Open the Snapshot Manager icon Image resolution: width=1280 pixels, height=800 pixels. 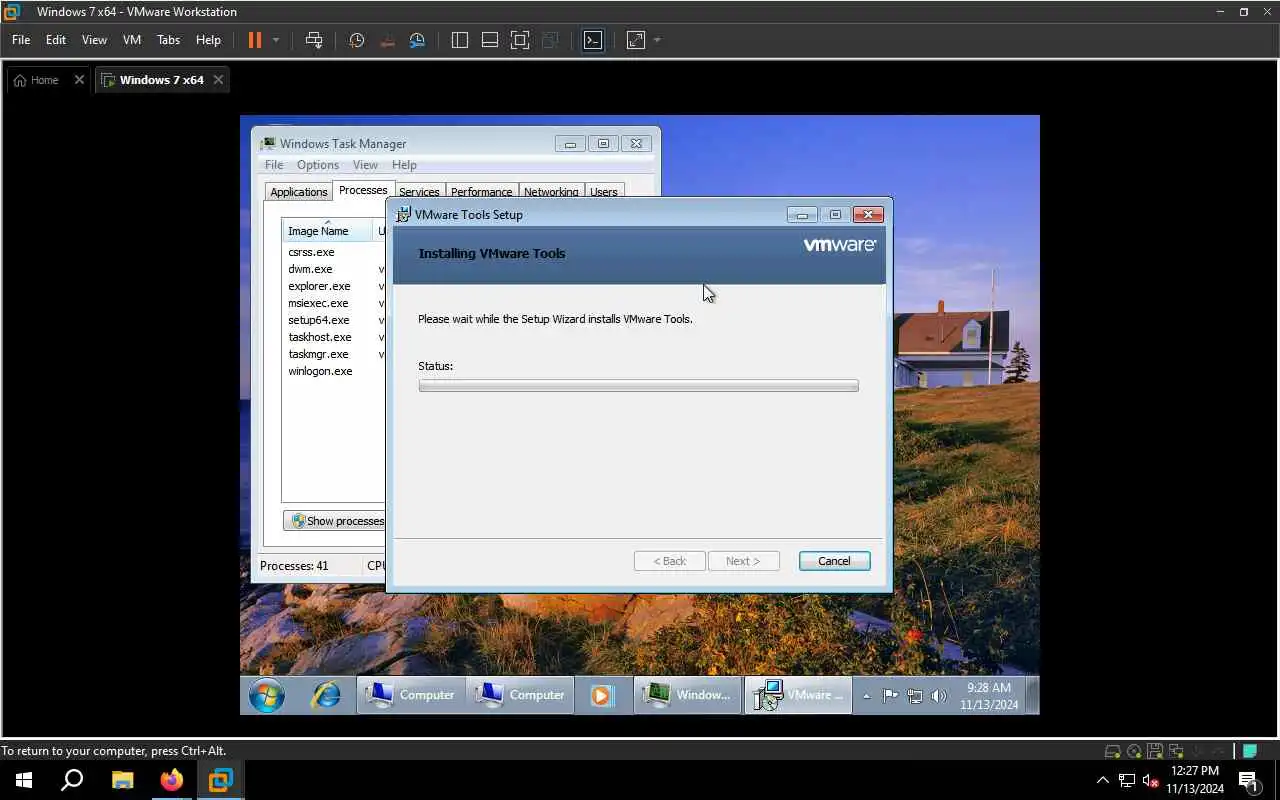(417, 40)
